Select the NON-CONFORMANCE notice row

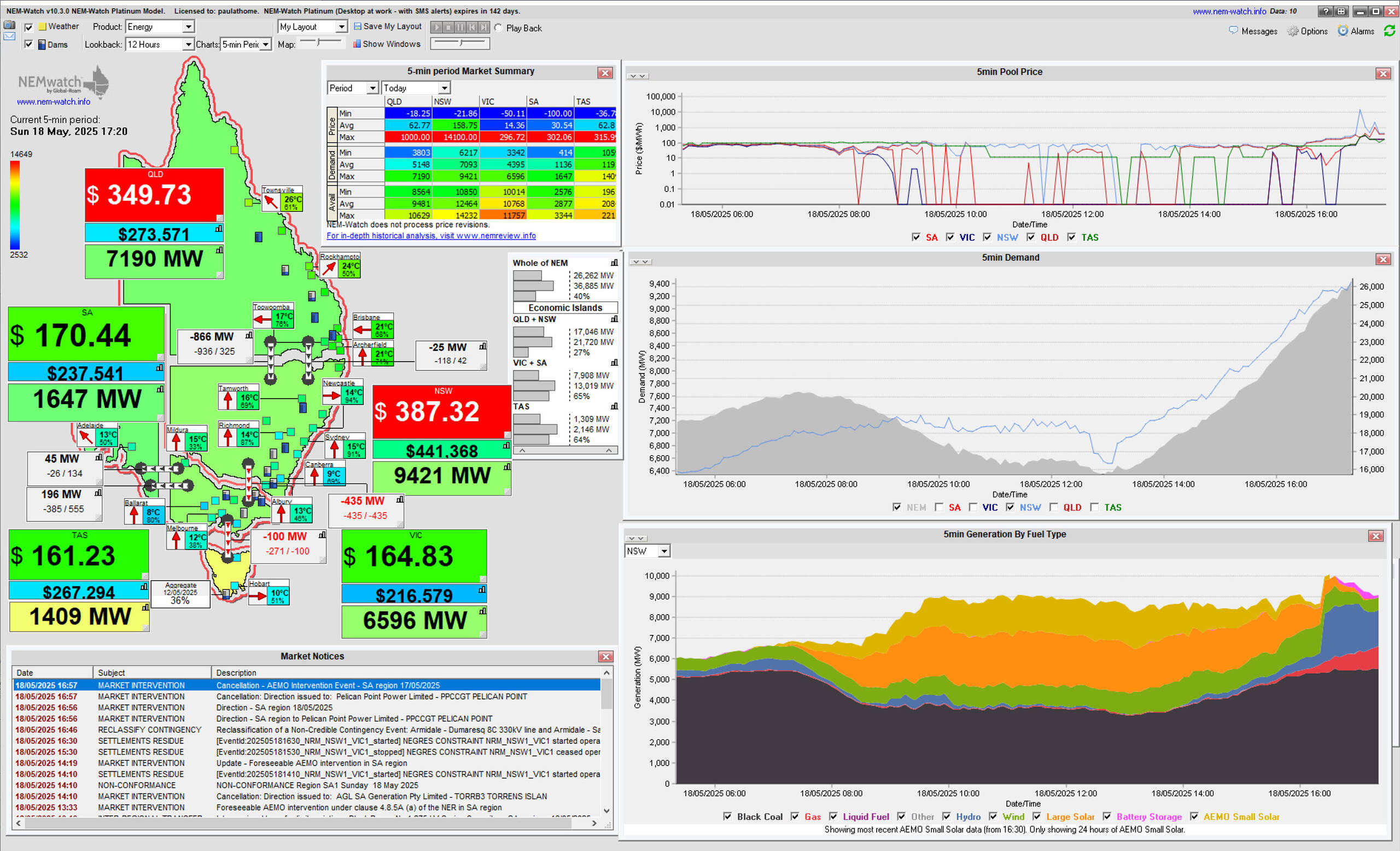click(x=307, y=785)
